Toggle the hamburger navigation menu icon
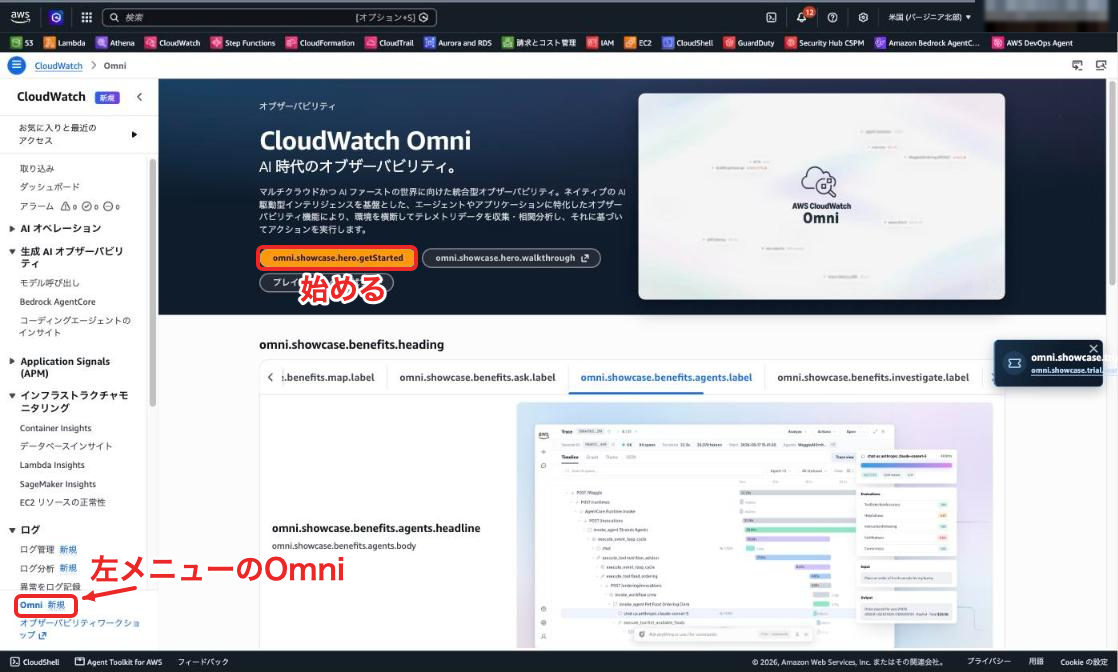 pyautogui.click(x=16, y=66)
